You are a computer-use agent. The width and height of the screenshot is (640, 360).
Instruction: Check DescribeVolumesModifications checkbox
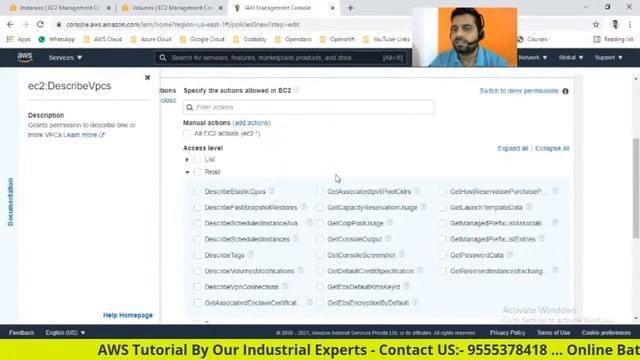coord(198,271)
